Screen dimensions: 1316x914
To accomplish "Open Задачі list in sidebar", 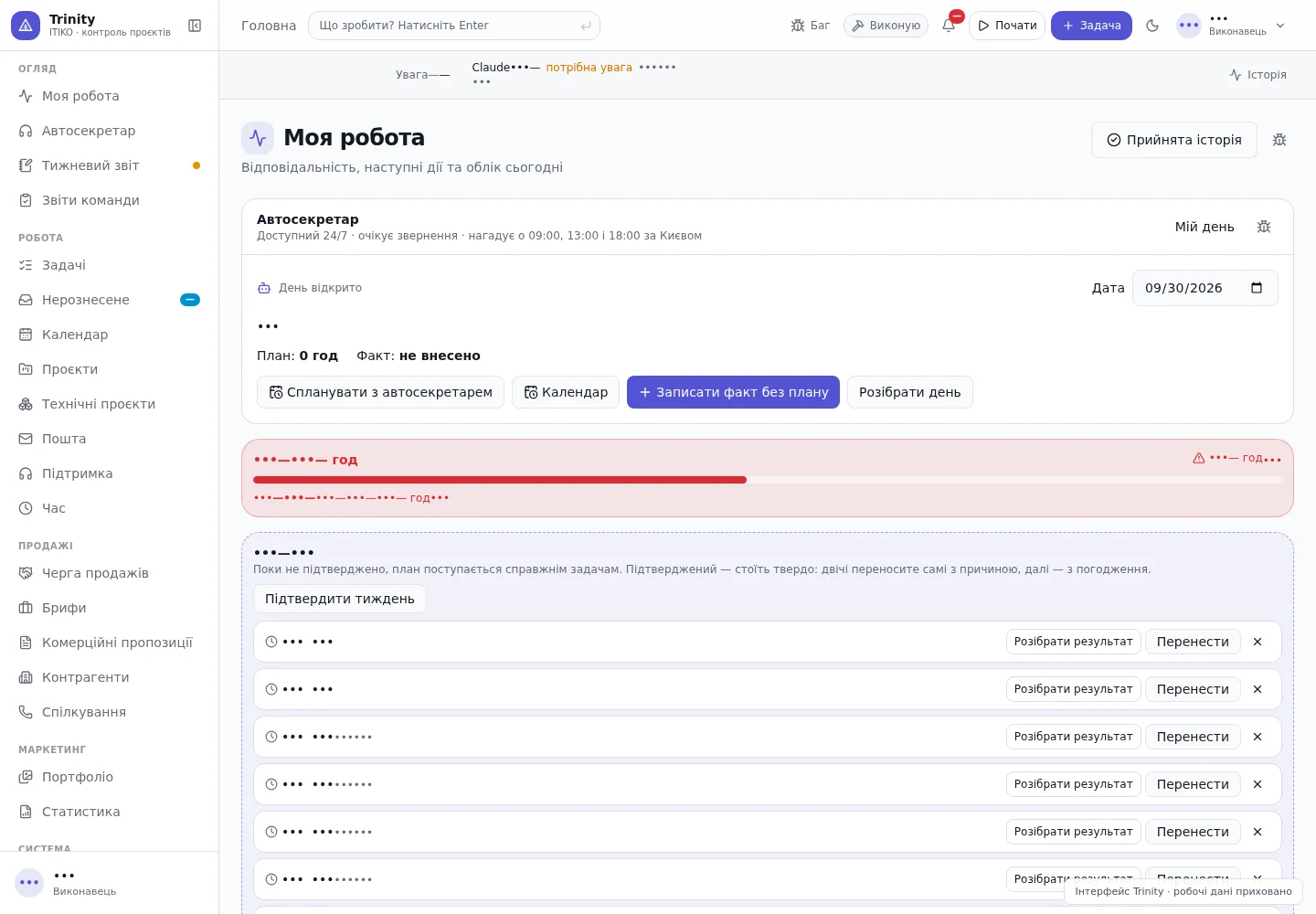I will click(110, 265).
